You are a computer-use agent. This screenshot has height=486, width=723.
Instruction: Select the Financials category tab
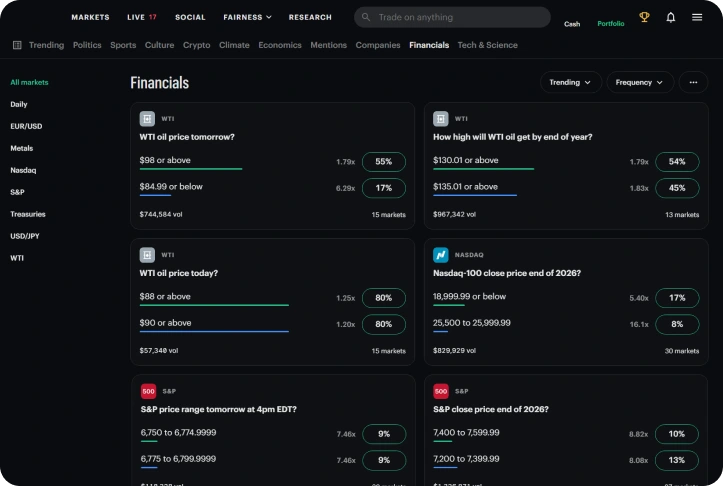pyautogui.click(x=429, y=45)
